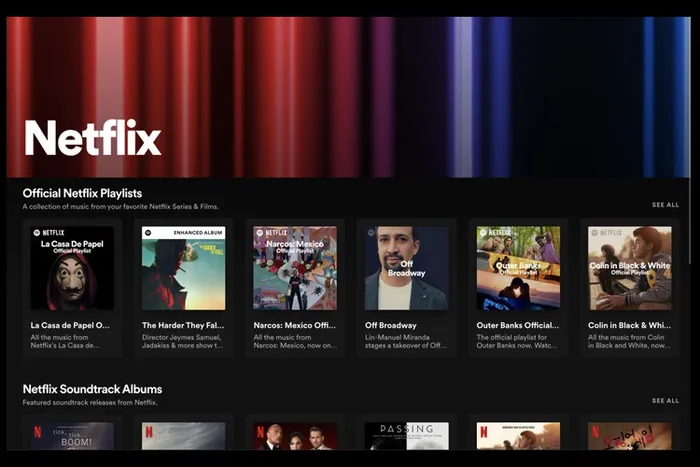The height and width of the screenshot is (467, 700).
Task: Open Outer Banks Official playlist cover
Action: point(518,268)
